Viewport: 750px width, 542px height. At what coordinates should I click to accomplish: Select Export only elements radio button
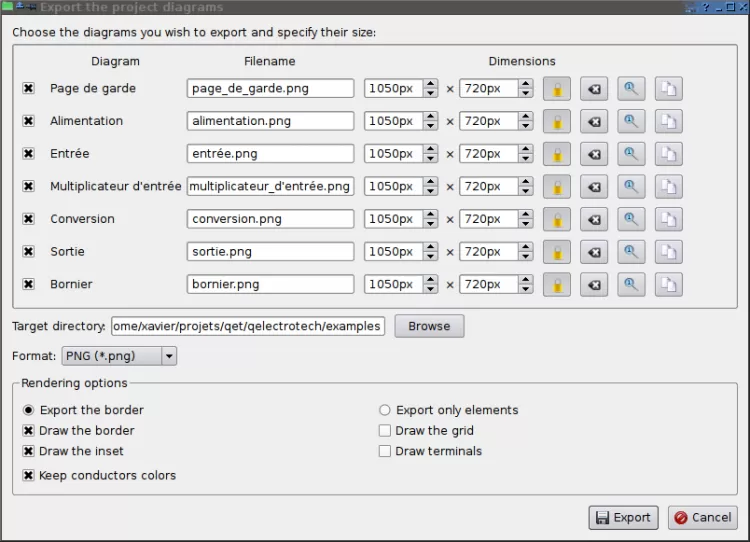[x=385, y=410]
